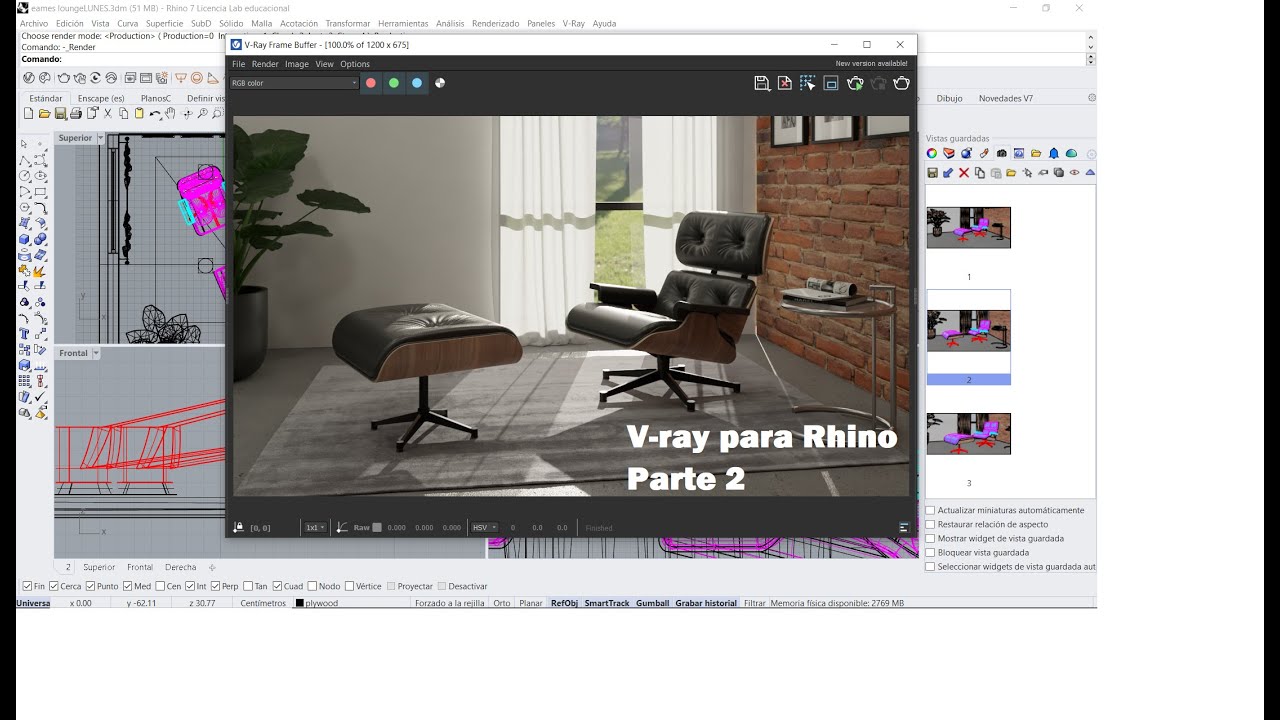Viewport: 1280px width, 720px height.
Task: Switch to Novedades V7 toolbar tab
Action: click(1006, 98)
